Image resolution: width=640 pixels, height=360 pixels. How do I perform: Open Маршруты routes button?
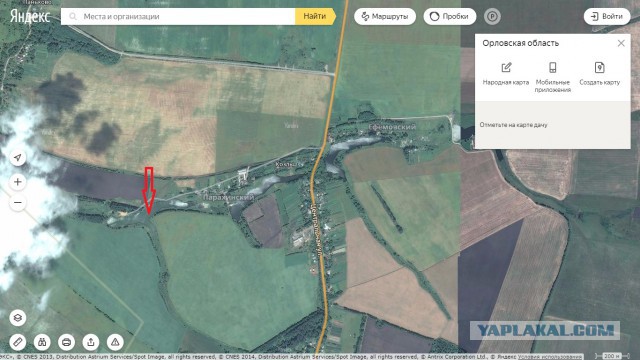[385, 17]
